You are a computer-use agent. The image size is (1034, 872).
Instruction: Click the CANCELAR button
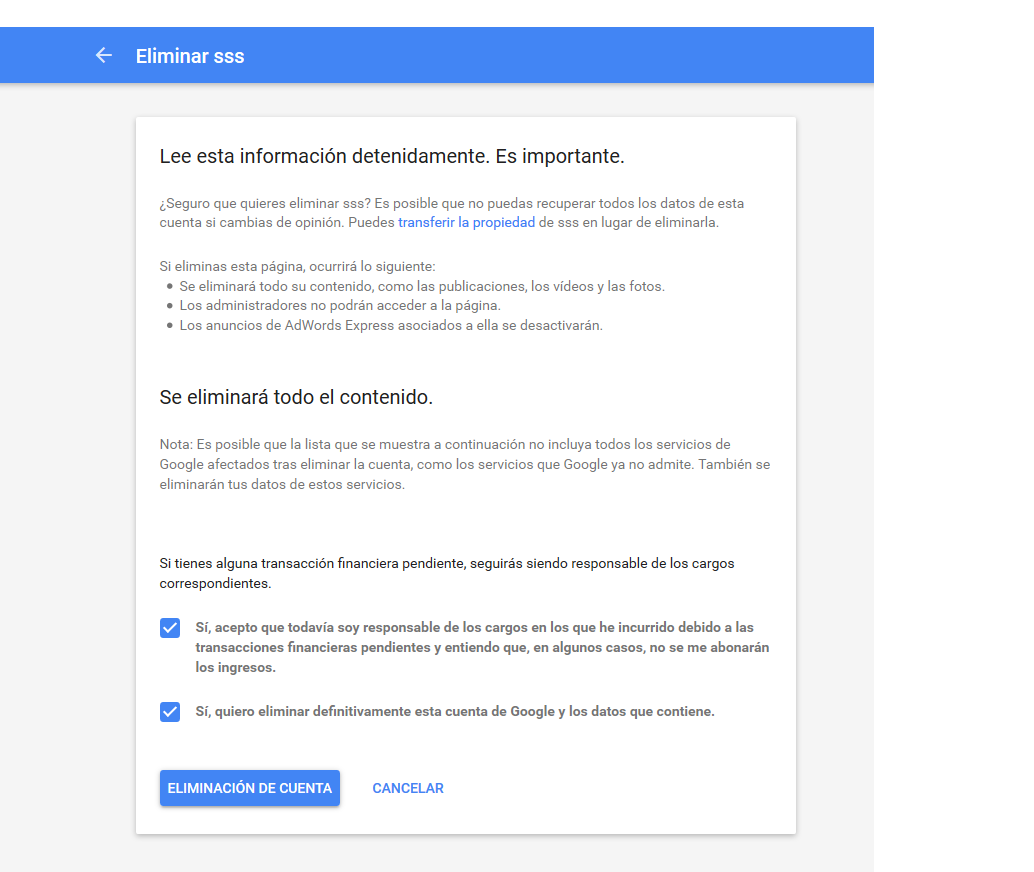pyautogui.click(x=408, y=788)
